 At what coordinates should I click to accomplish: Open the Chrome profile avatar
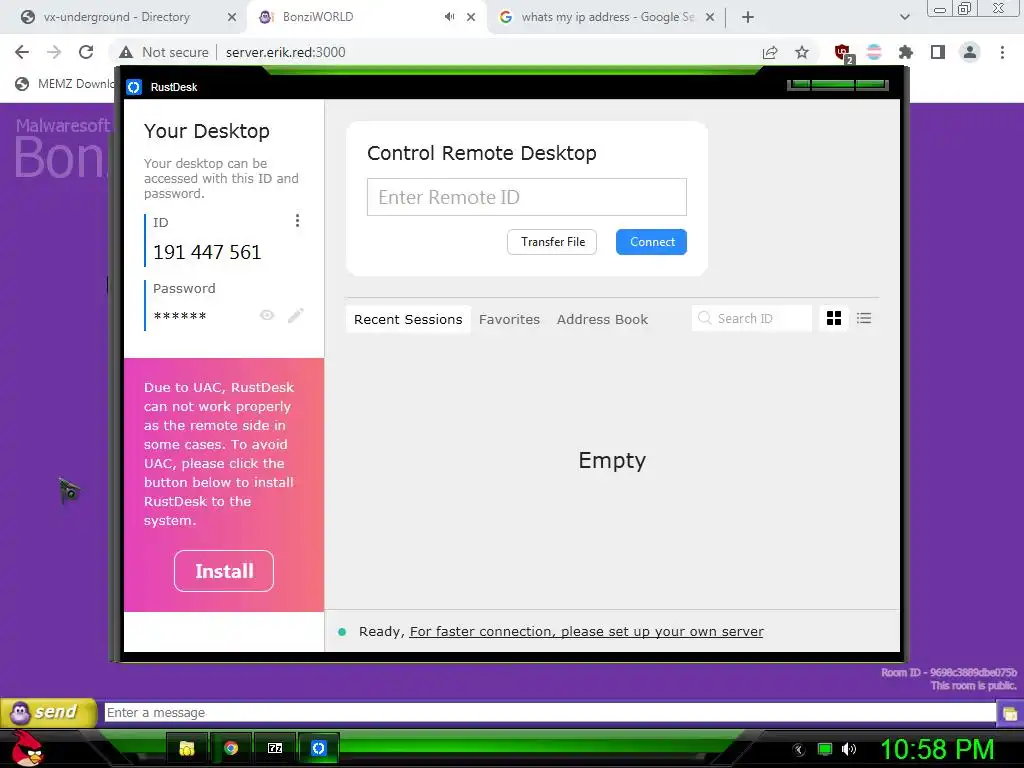pyautogui.click(x=970, y=52)
